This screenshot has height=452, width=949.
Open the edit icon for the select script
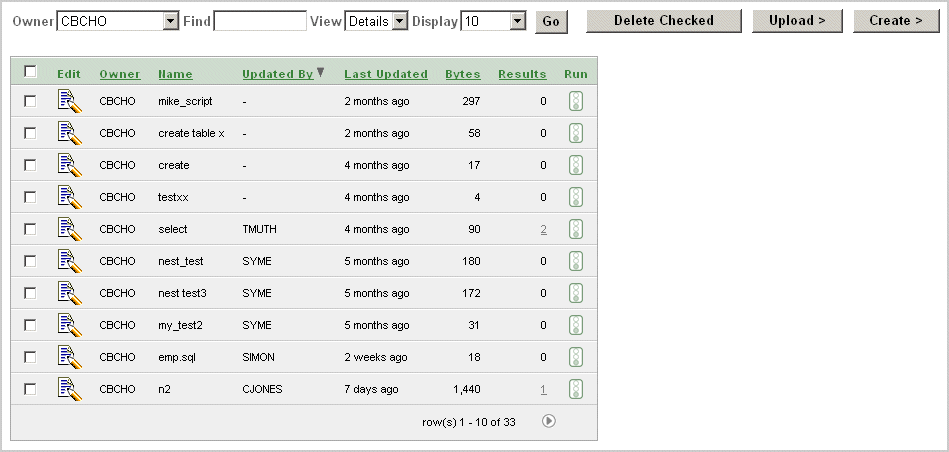pyautogui.click(x=68, y=229)
